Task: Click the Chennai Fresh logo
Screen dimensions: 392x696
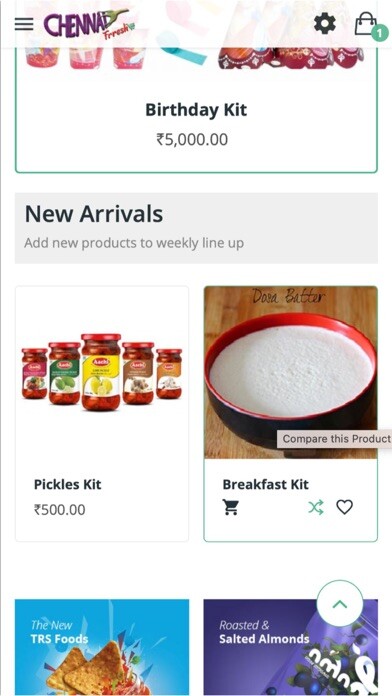Action: click(89, 25)
